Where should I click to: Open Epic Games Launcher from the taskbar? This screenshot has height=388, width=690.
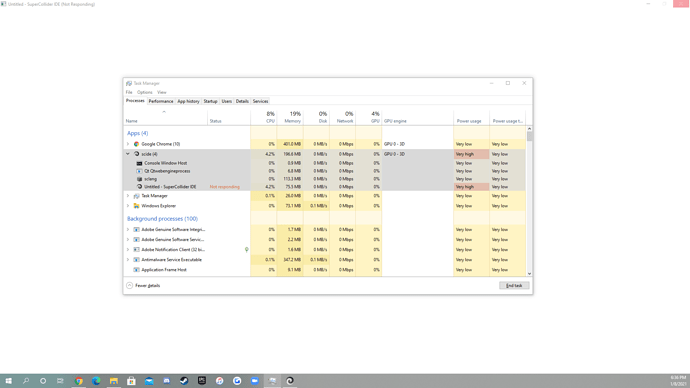tap(202, 381)
